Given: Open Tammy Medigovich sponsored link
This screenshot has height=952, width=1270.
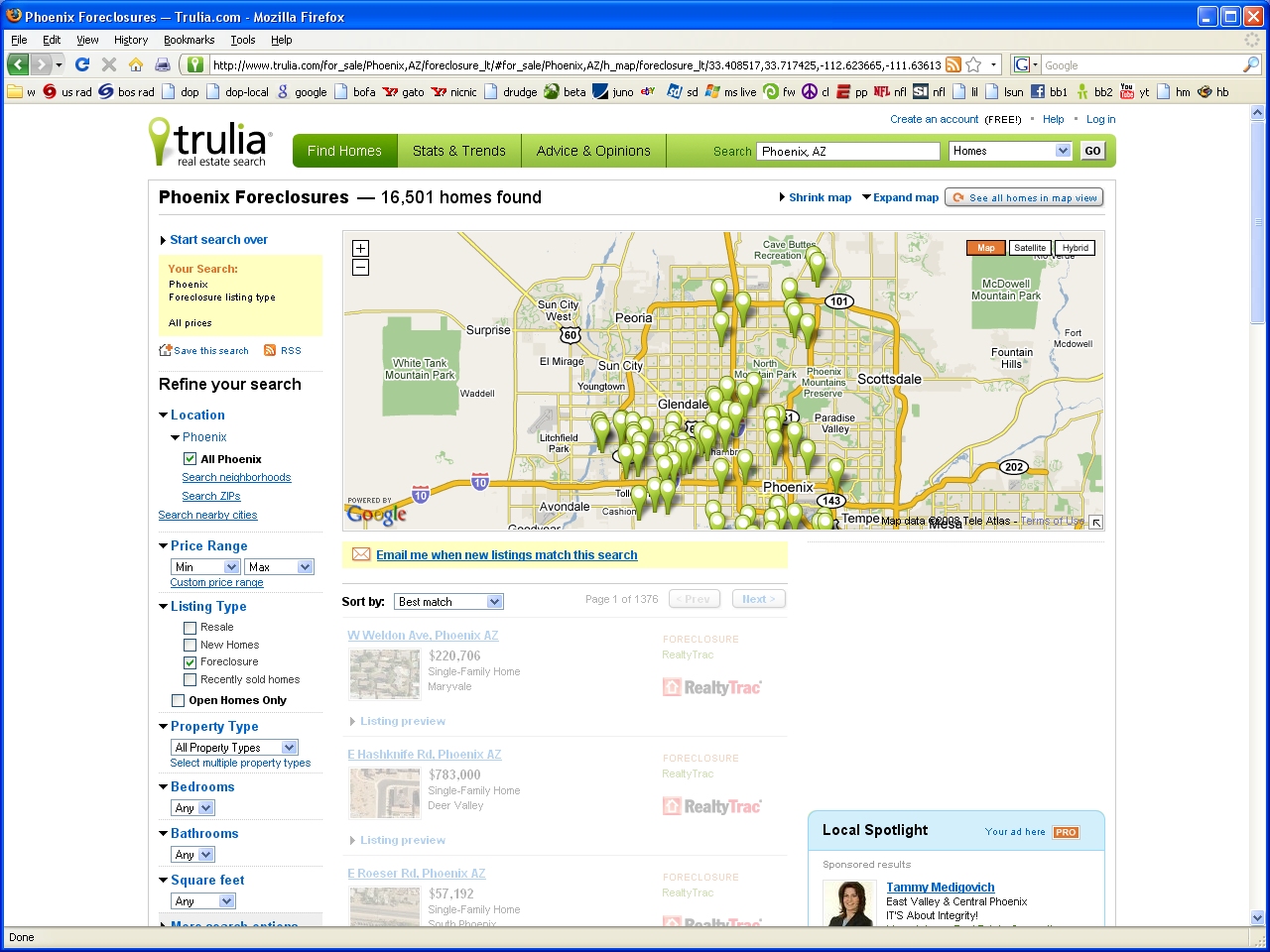Looking at the screenshot, I should pos(941,888).
